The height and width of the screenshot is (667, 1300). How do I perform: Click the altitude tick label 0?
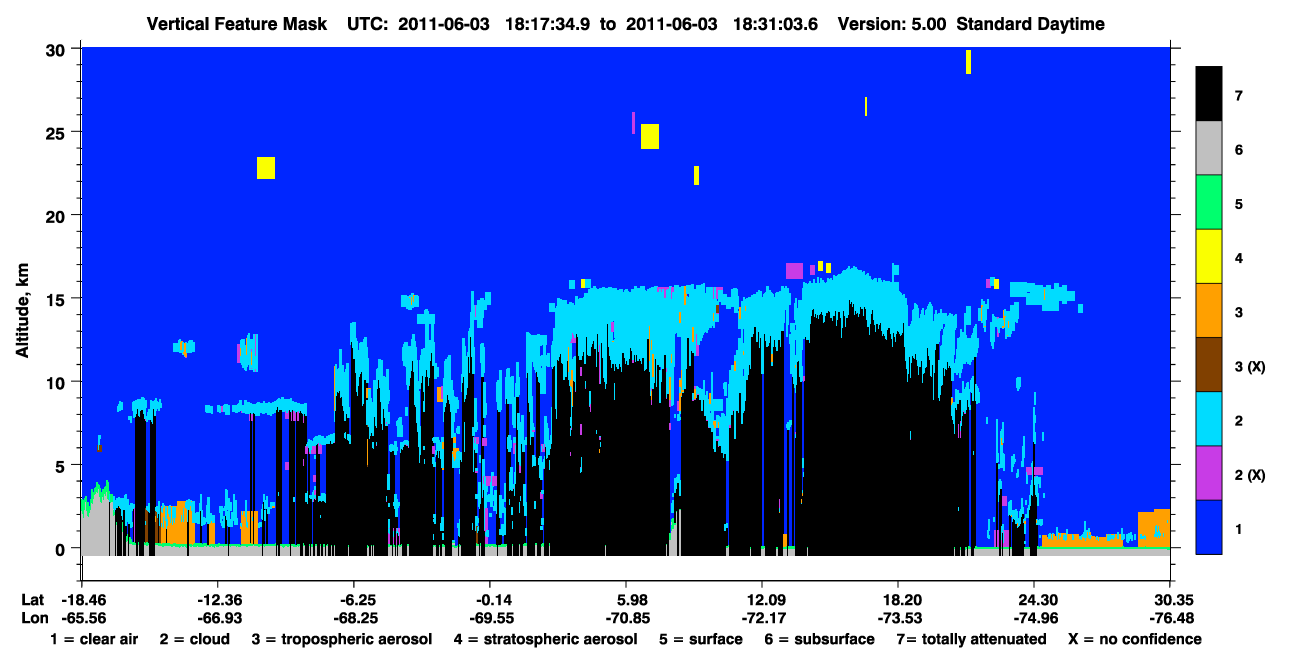tap(61, 548)
